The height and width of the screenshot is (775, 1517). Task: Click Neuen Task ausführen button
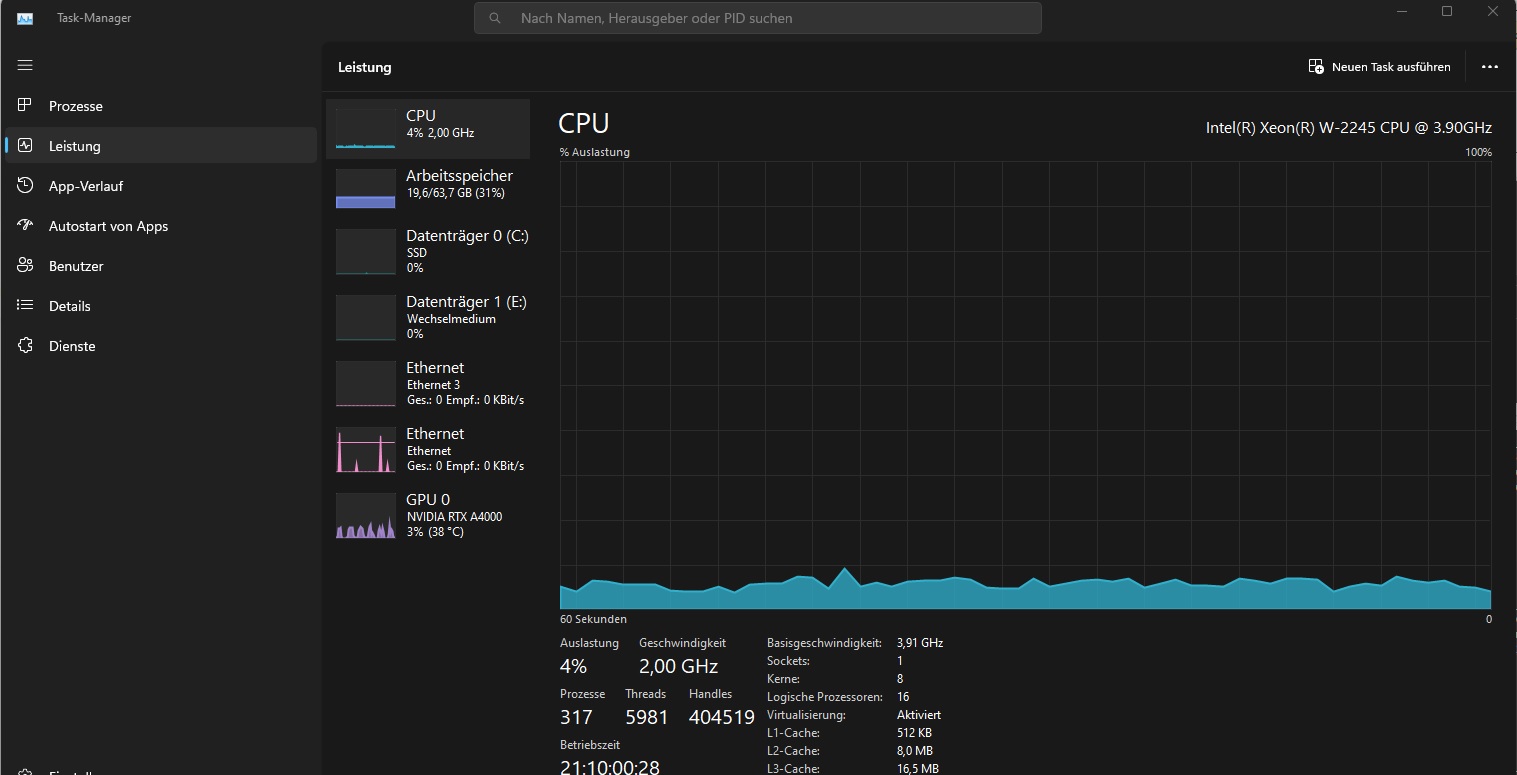[1379, 67]
